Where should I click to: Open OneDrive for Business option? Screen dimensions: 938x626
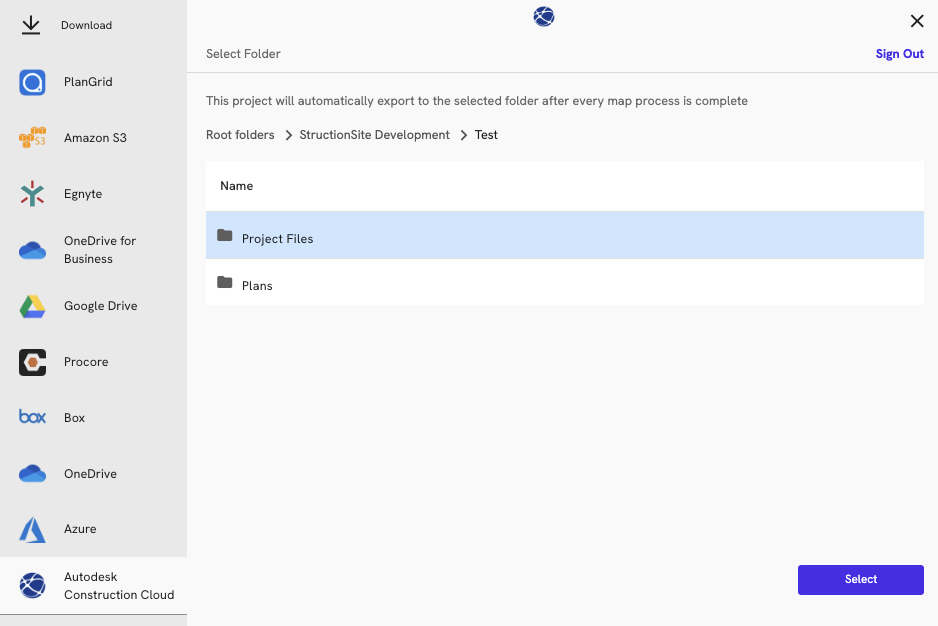pos(100,250)
